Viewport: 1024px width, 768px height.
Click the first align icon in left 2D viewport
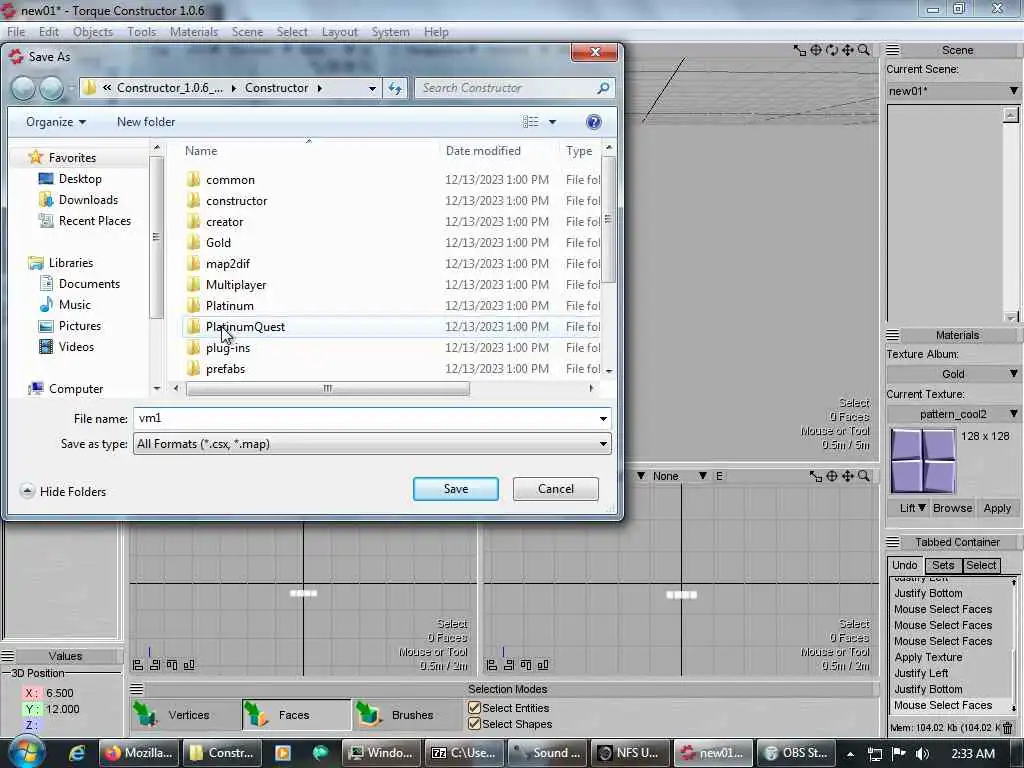[138, 665]
